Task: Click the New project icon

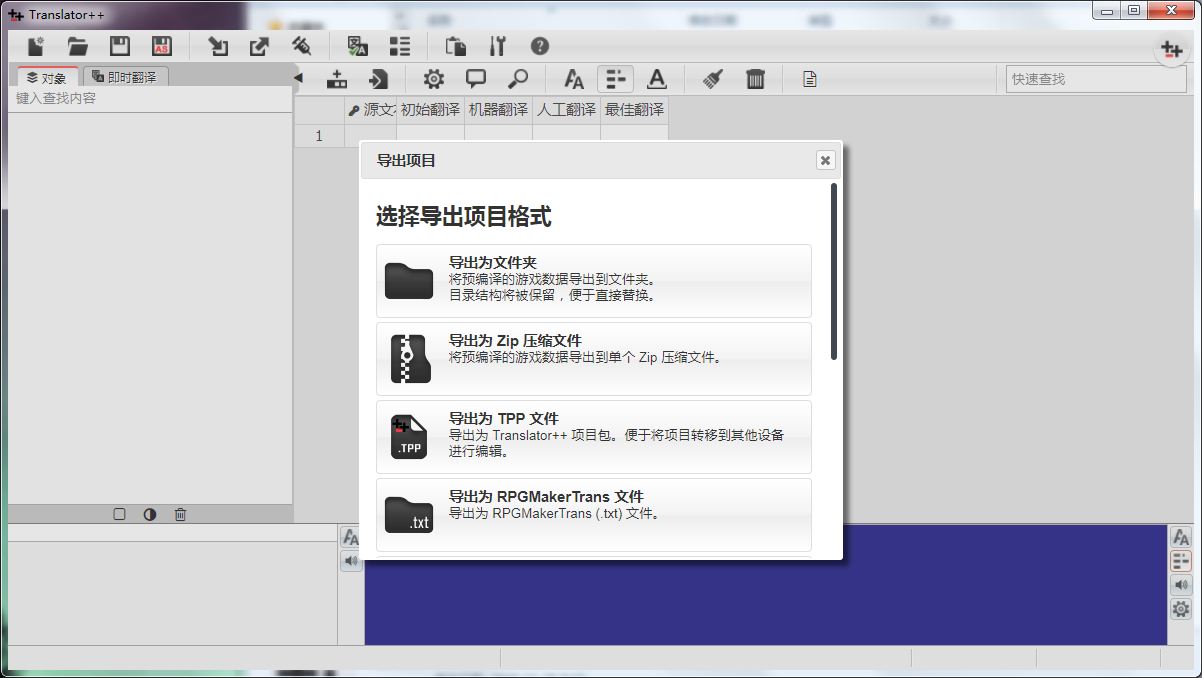Action: [x=36, y=46]
